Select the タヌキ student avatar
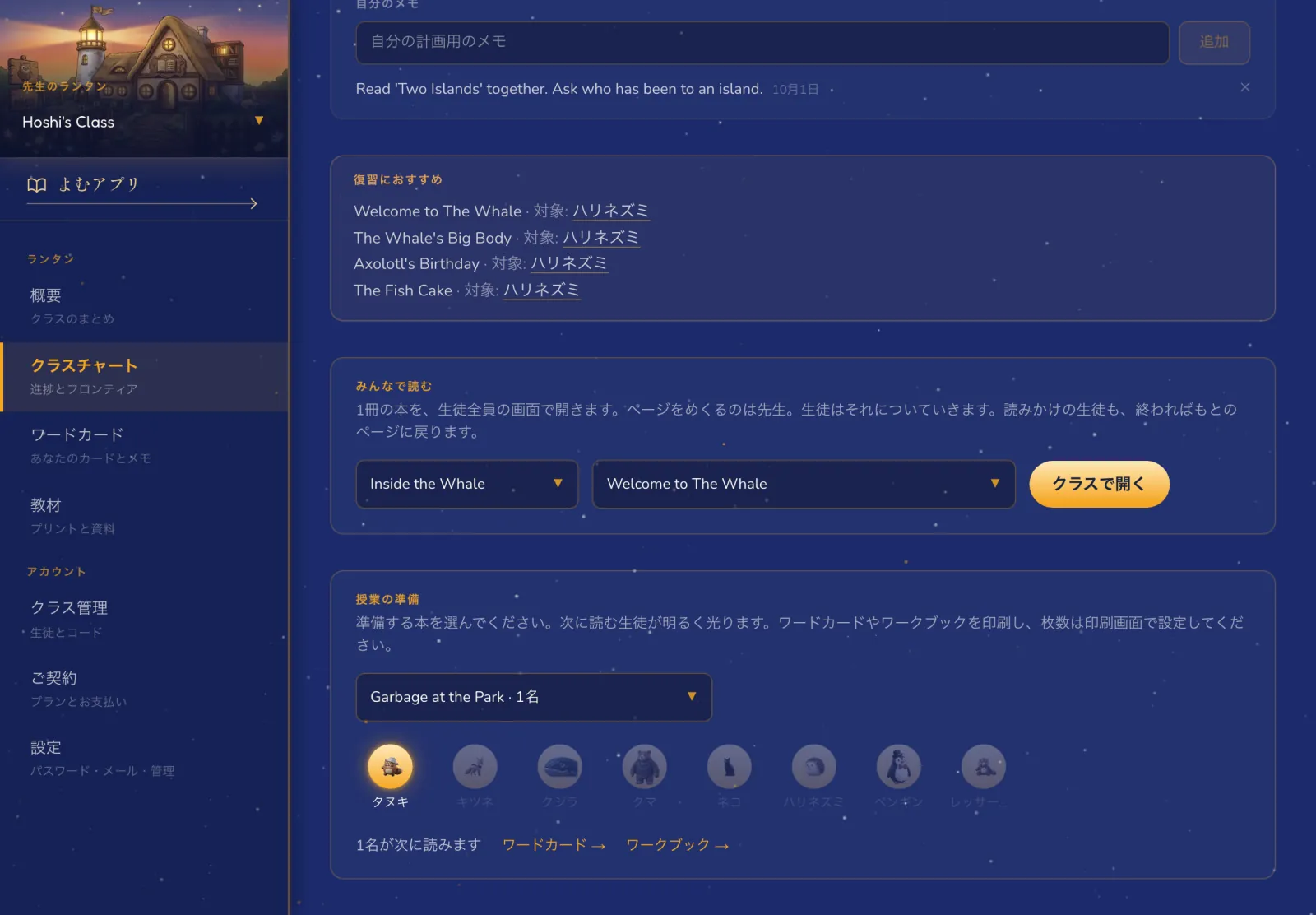 (390, 767)
